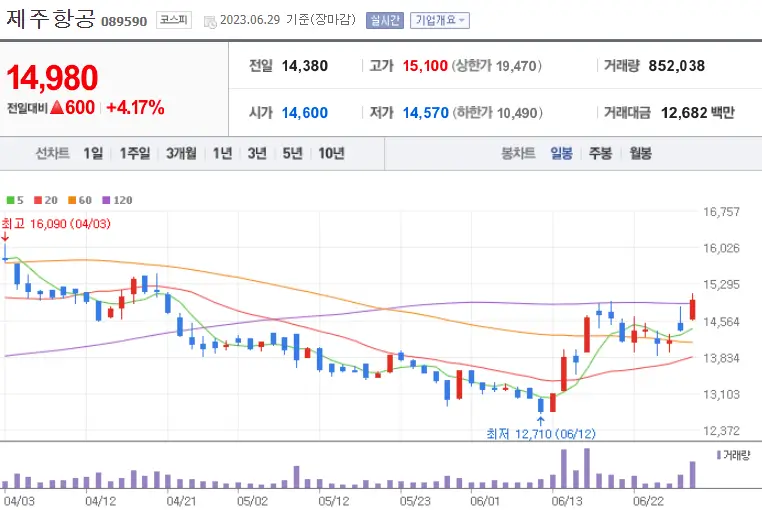This screenshot has width=762, height=510.
Task: Select the 3년 line chart tab
Action: click(x=257, y=154)
